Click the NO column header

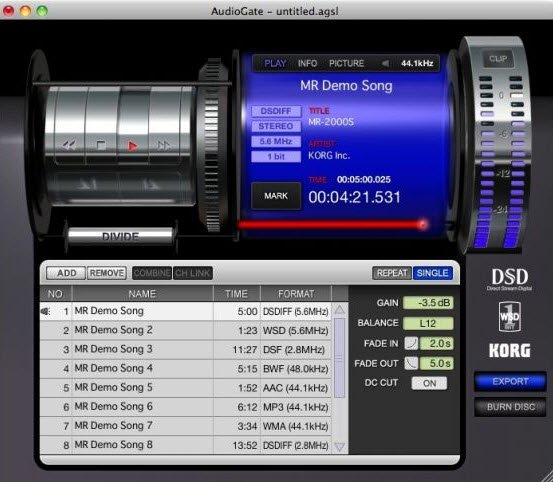tap(55, 294)
